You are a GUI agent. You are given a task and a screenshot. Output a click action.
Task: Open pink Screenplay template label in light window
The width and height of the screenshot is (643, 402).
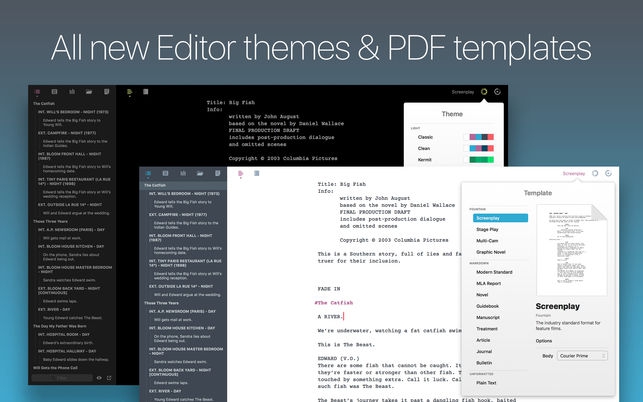(574, 174)
